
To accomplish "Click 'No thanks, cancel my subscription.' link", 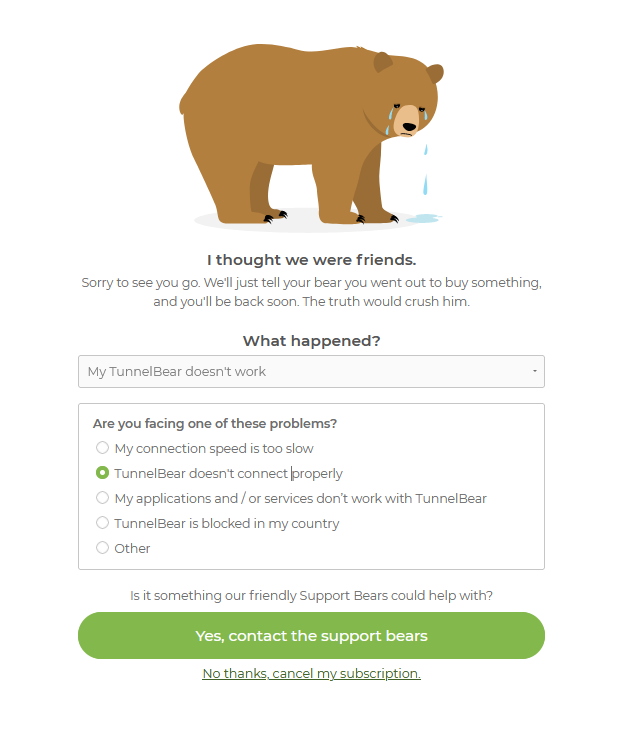I will coord(311,673).
